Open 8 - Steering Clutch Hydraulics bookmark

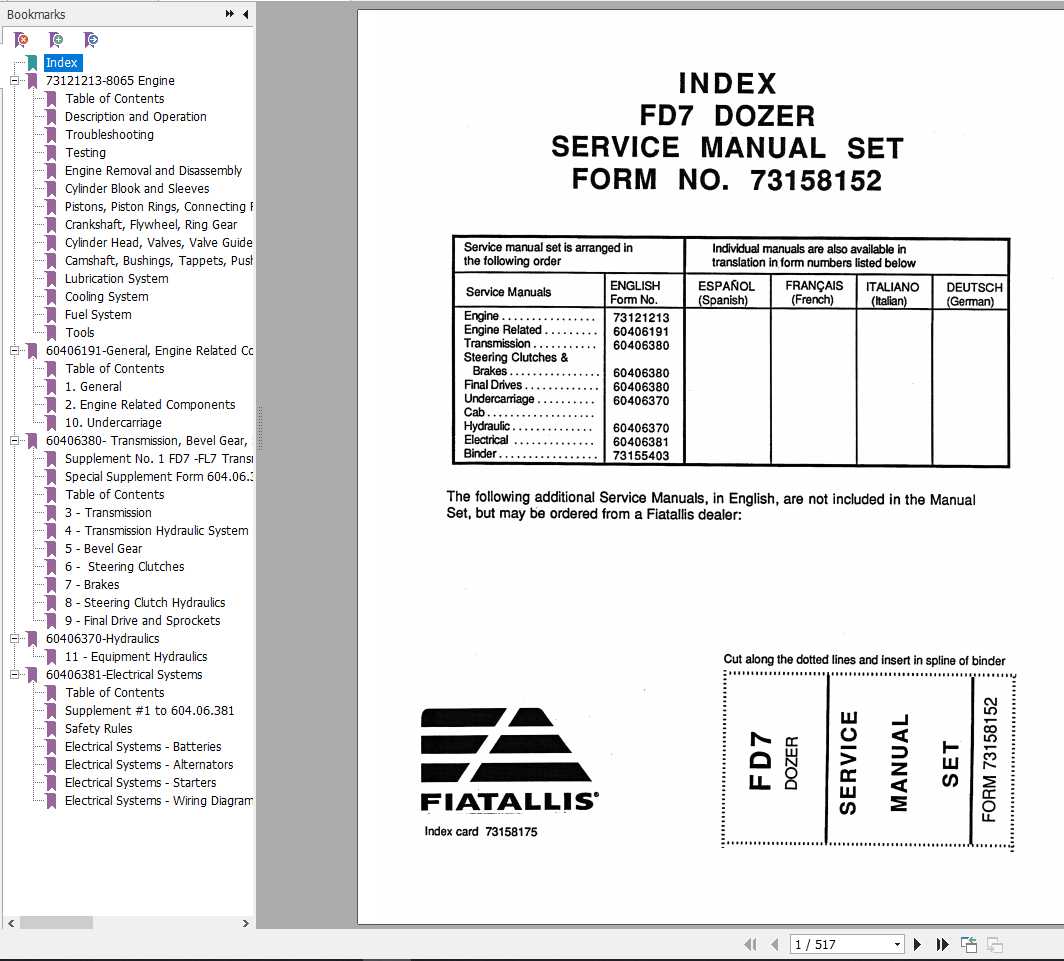tap(145, 603)
